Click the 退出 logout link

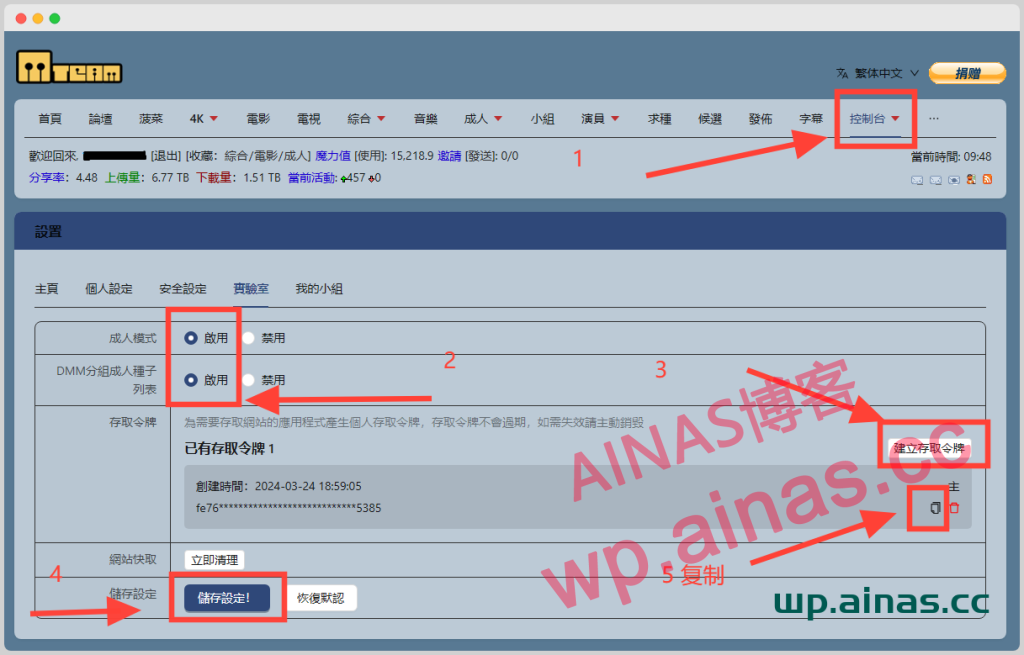(166, 156)
